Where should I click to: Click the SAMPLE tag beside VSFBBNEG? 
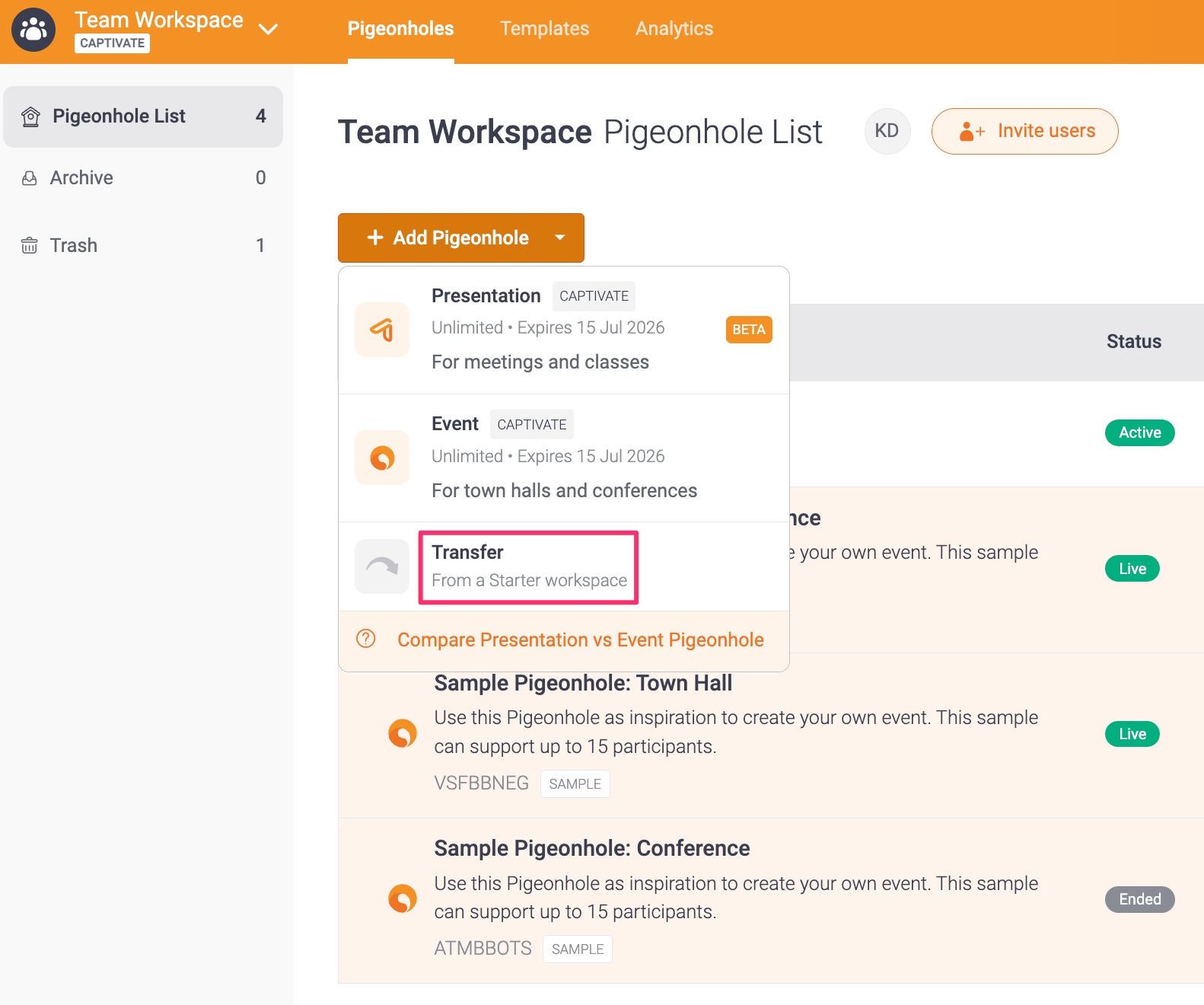pos(575,783)
